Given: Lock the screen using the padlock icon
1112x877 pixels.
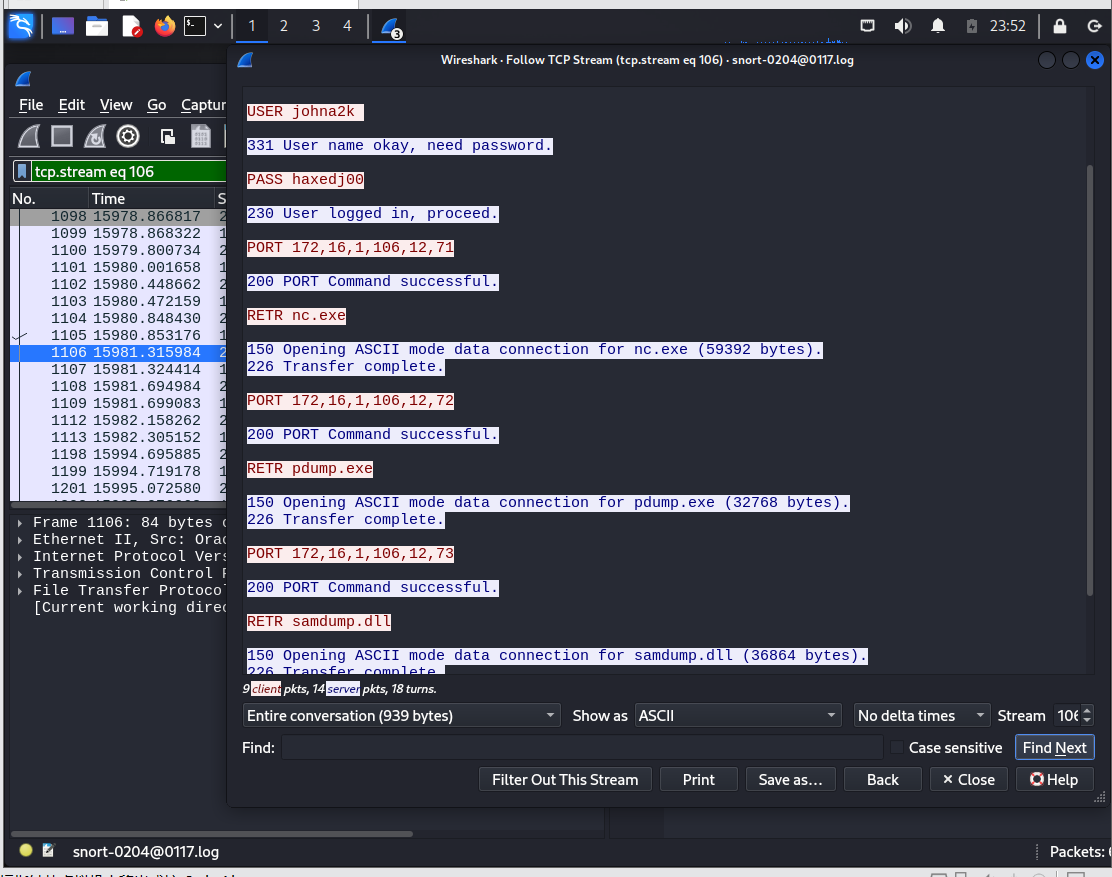Looking at the screenshot, I should pyautogui.click(x=1060, y=26).
